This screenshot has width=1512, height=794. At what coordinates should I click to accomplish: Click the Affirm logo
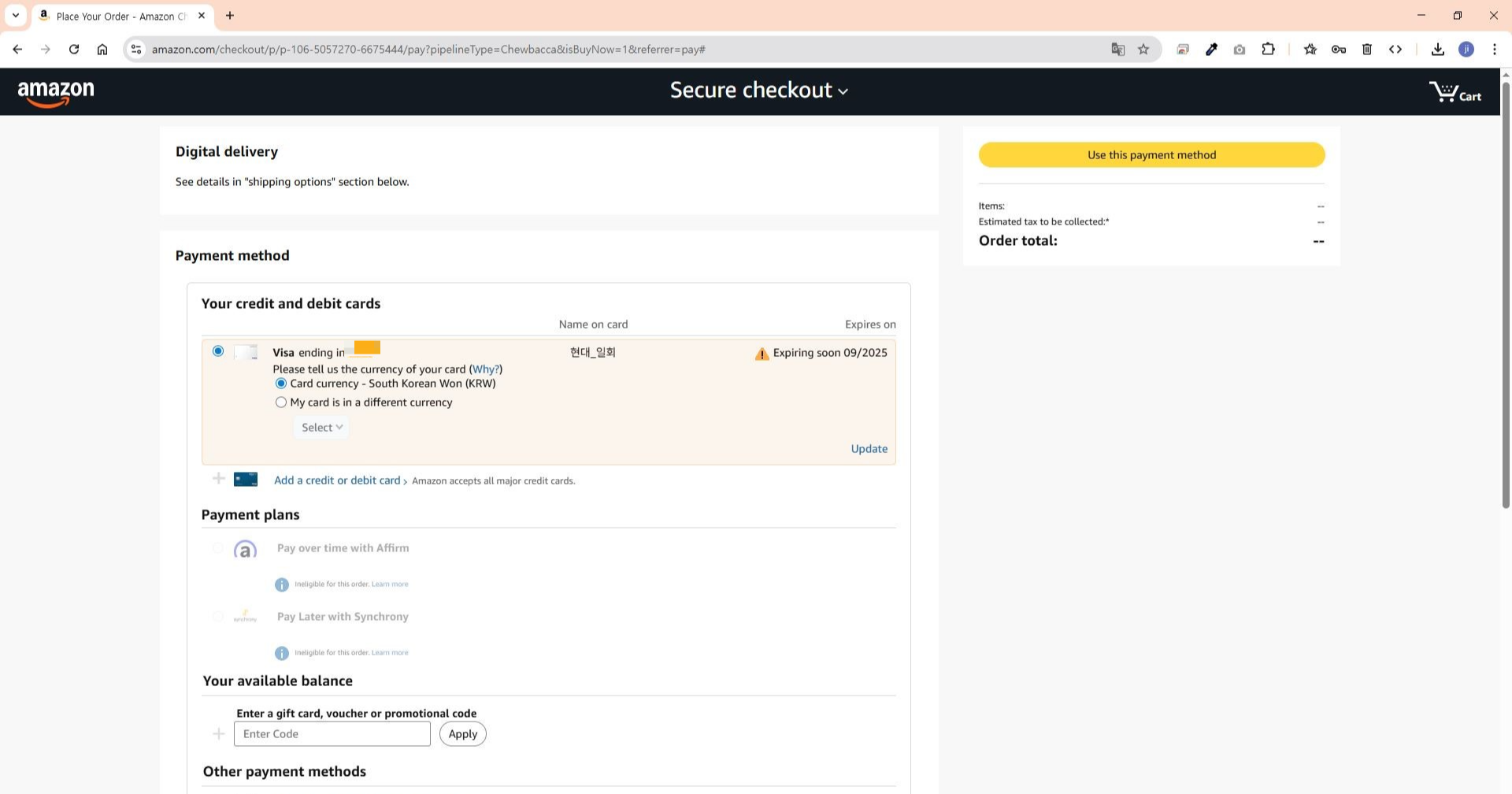pyautogui.click(x=245, y=549)
